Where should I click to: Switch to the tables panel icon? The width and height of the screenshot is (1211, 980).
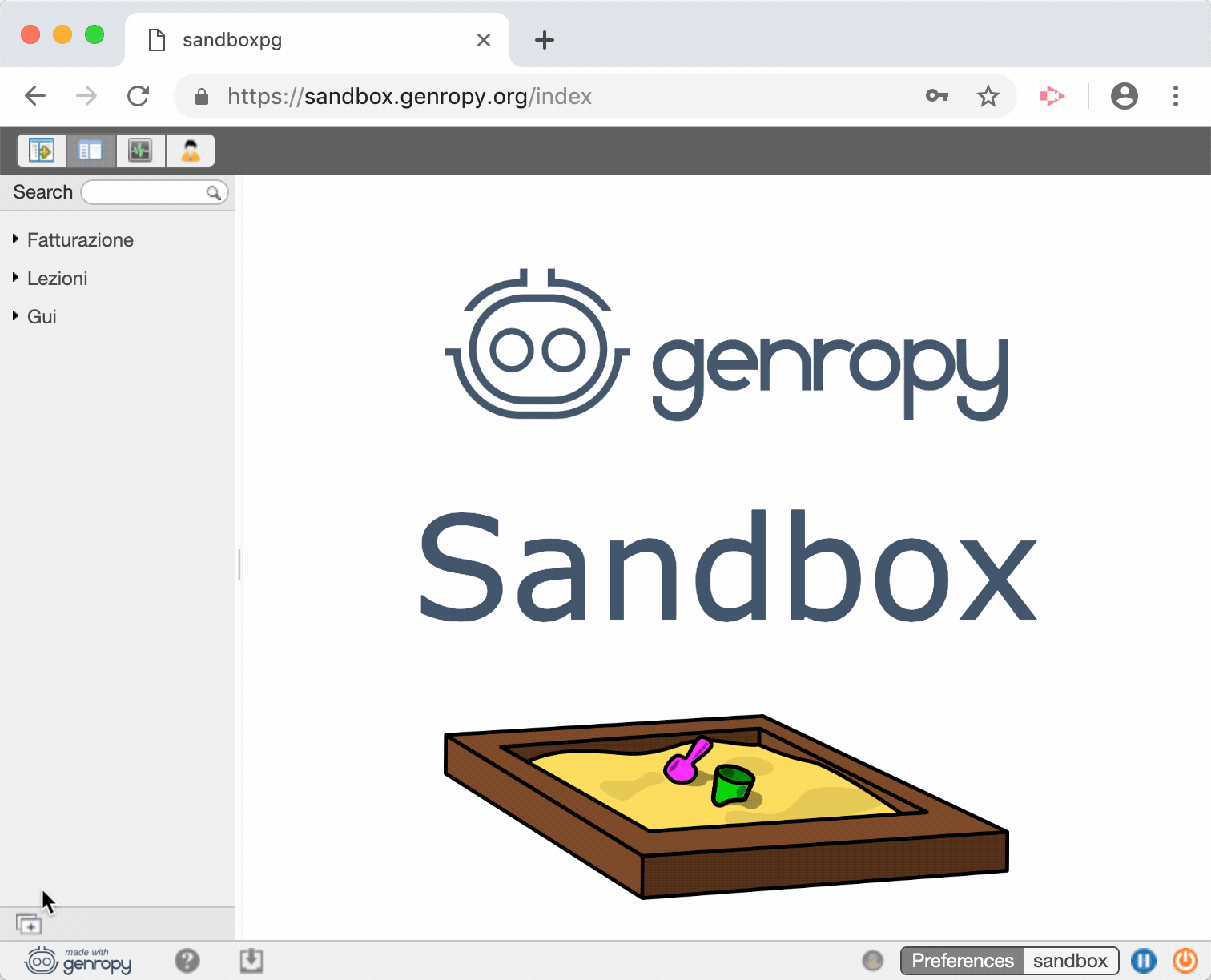pyautogui.click(x=91, y=150)
